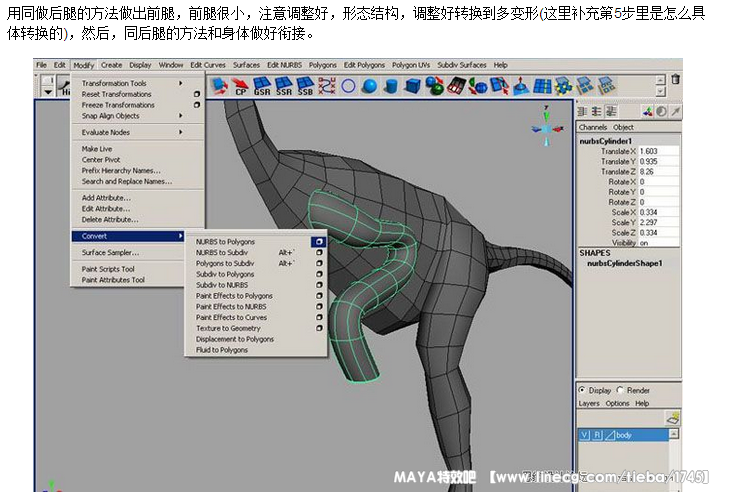Click the cone with red arrow shelf icon
Image resolution: width=743 pixels, height=494 pixels.
tap(521, 86)
